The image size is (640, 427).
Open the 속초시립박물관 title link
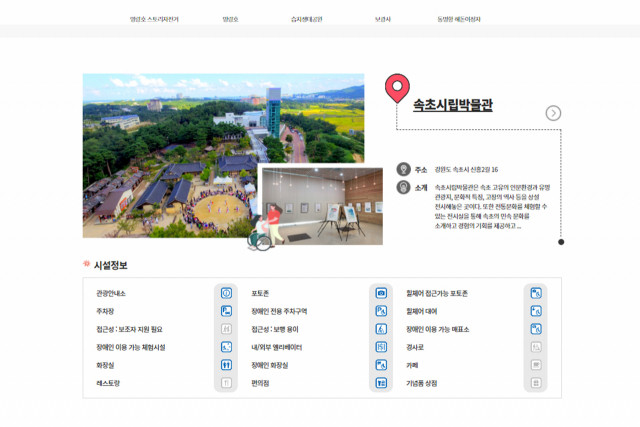pos(453,105)
